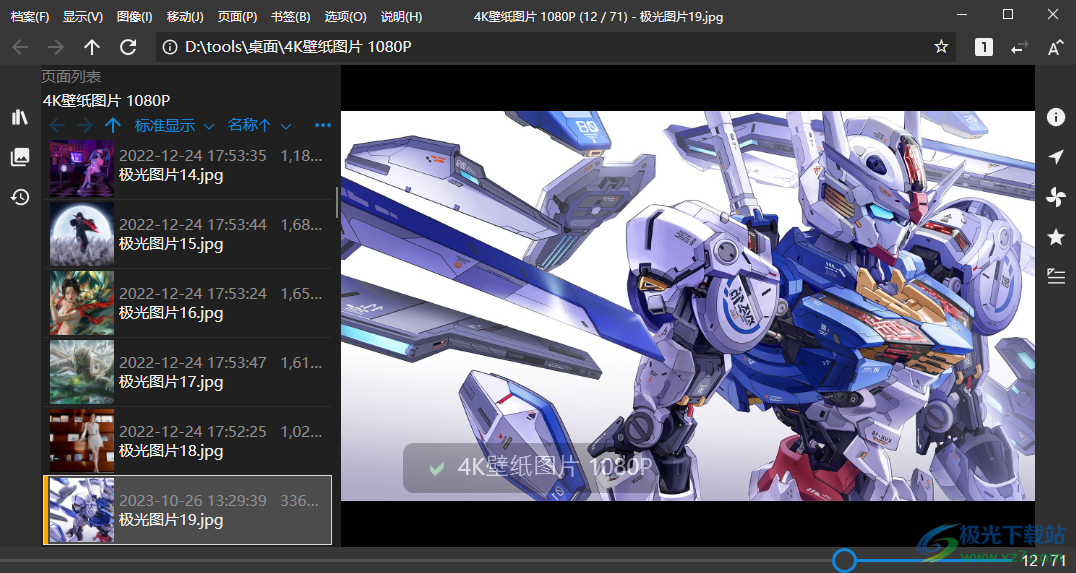Click the 12 / 71 page counter
Screen dimensions: 1076x573
1043,561
